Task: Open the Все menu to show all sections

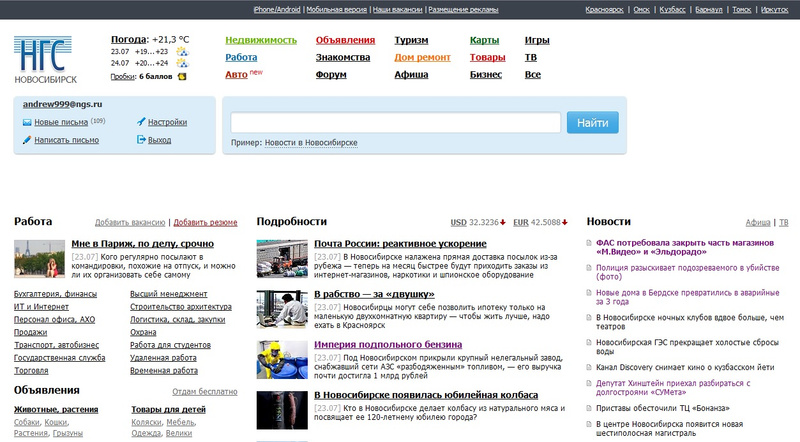Action: point(532,75)
